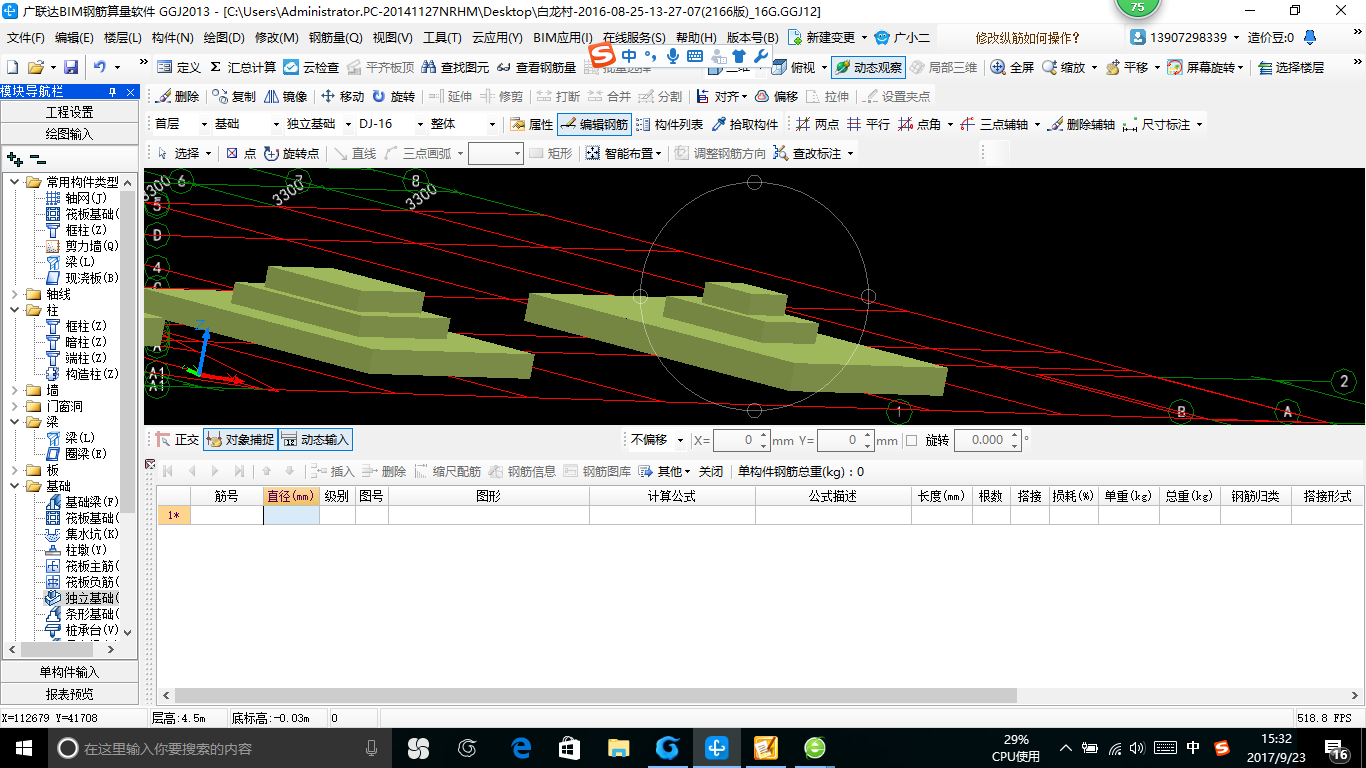
Task: Select the 删除 delete tool
Action: coord(179,96)
